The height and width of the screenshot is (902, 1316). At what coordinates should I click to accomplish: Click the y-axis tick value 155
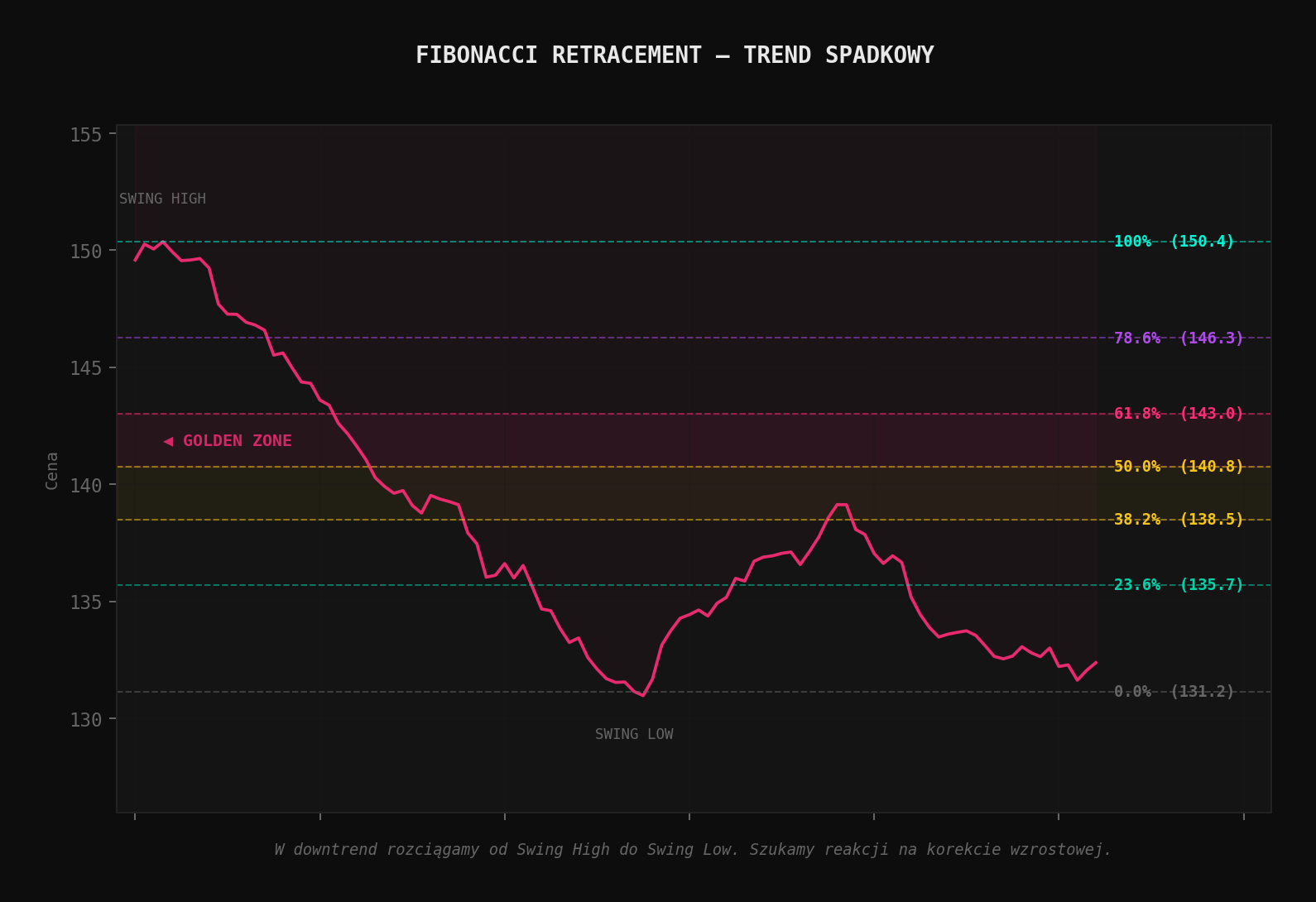coord(86,135)
